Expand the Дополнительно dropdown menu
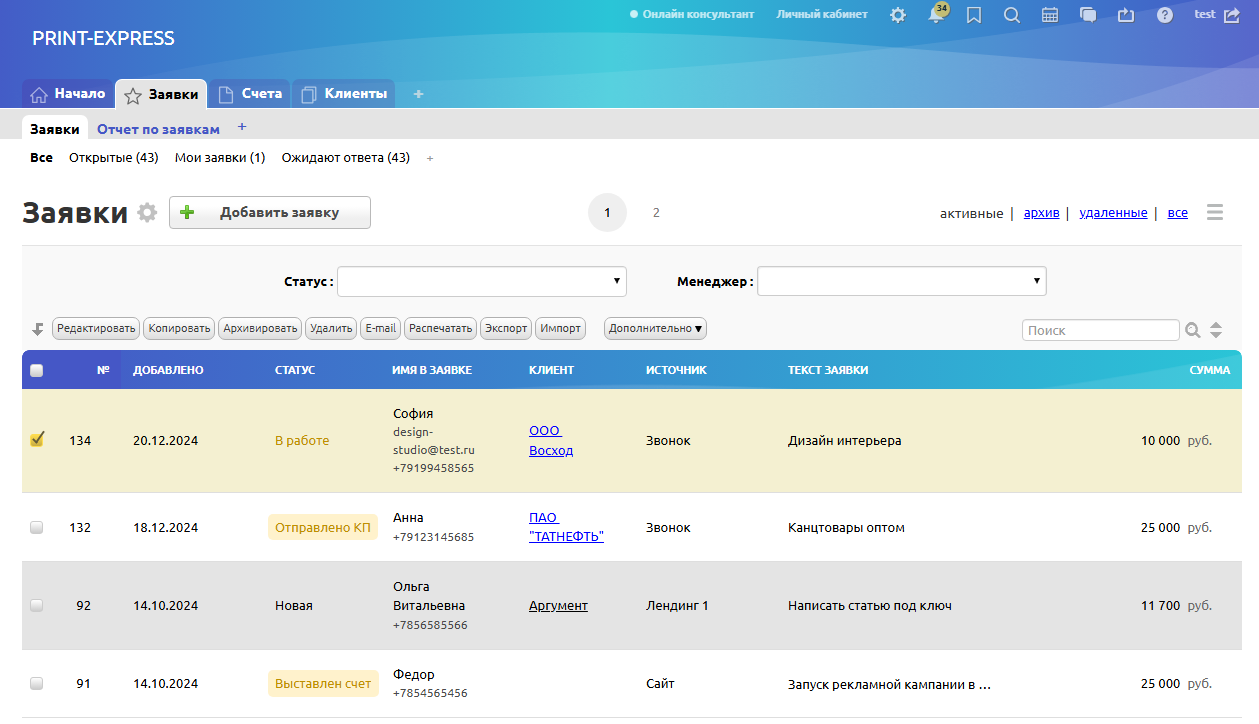Screen dimensions: 1259x724 coord(655,329)
